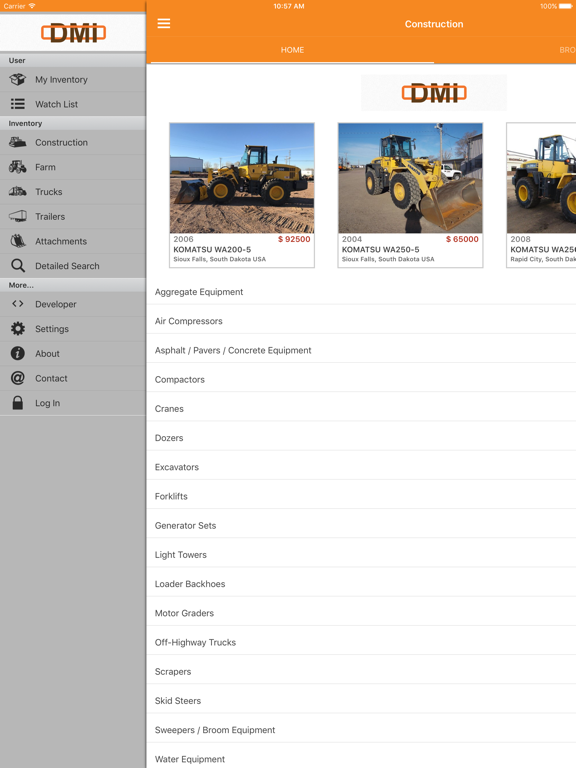
Task: Open Settings menu label
Action: (x=52, y=329)
